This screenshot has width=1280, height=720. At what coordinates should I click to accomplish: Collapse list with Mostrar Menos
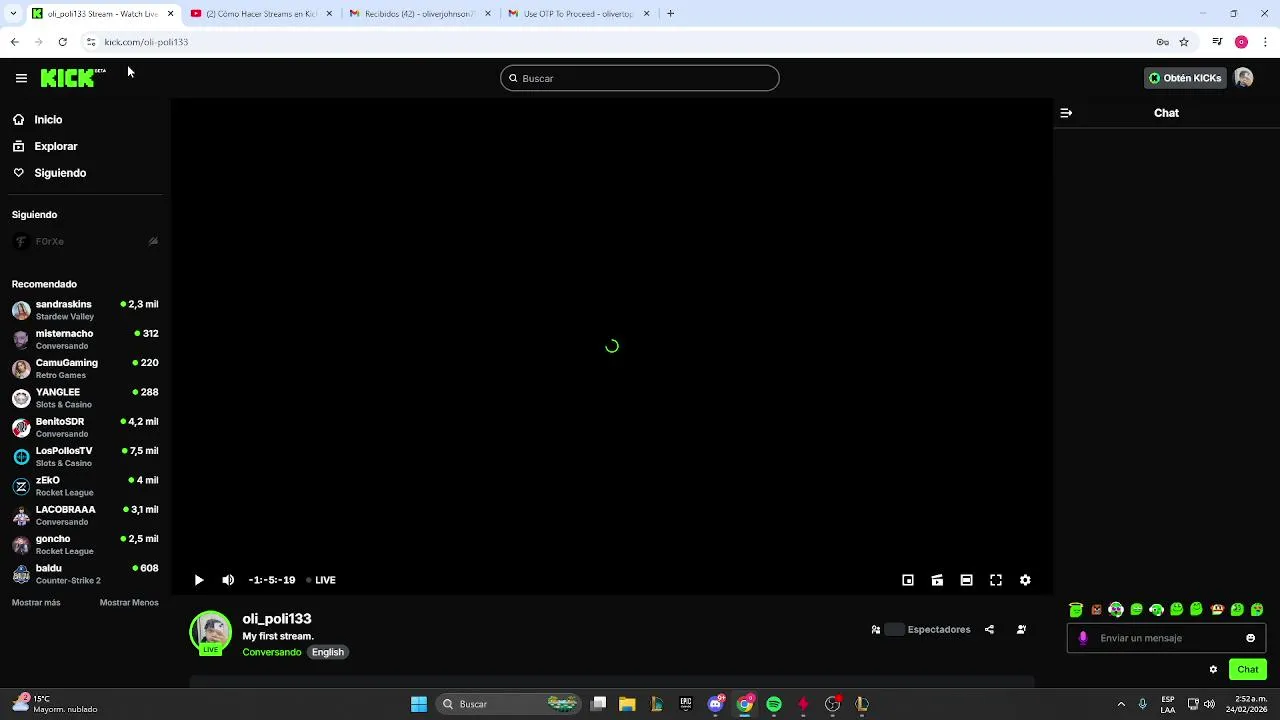tap(129, 603)
